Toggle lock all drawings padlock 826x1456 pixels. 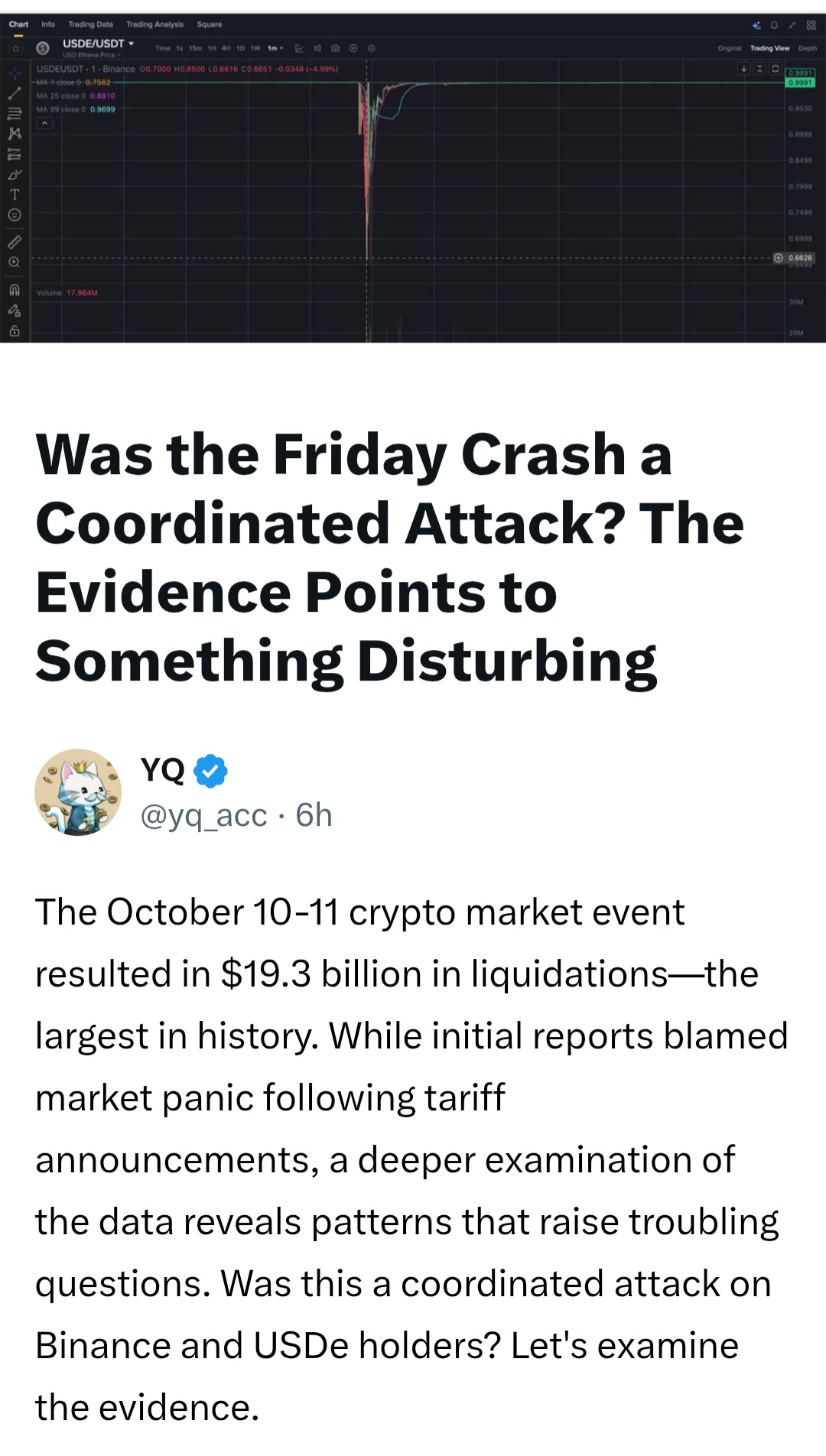click(x=14, y=331)
